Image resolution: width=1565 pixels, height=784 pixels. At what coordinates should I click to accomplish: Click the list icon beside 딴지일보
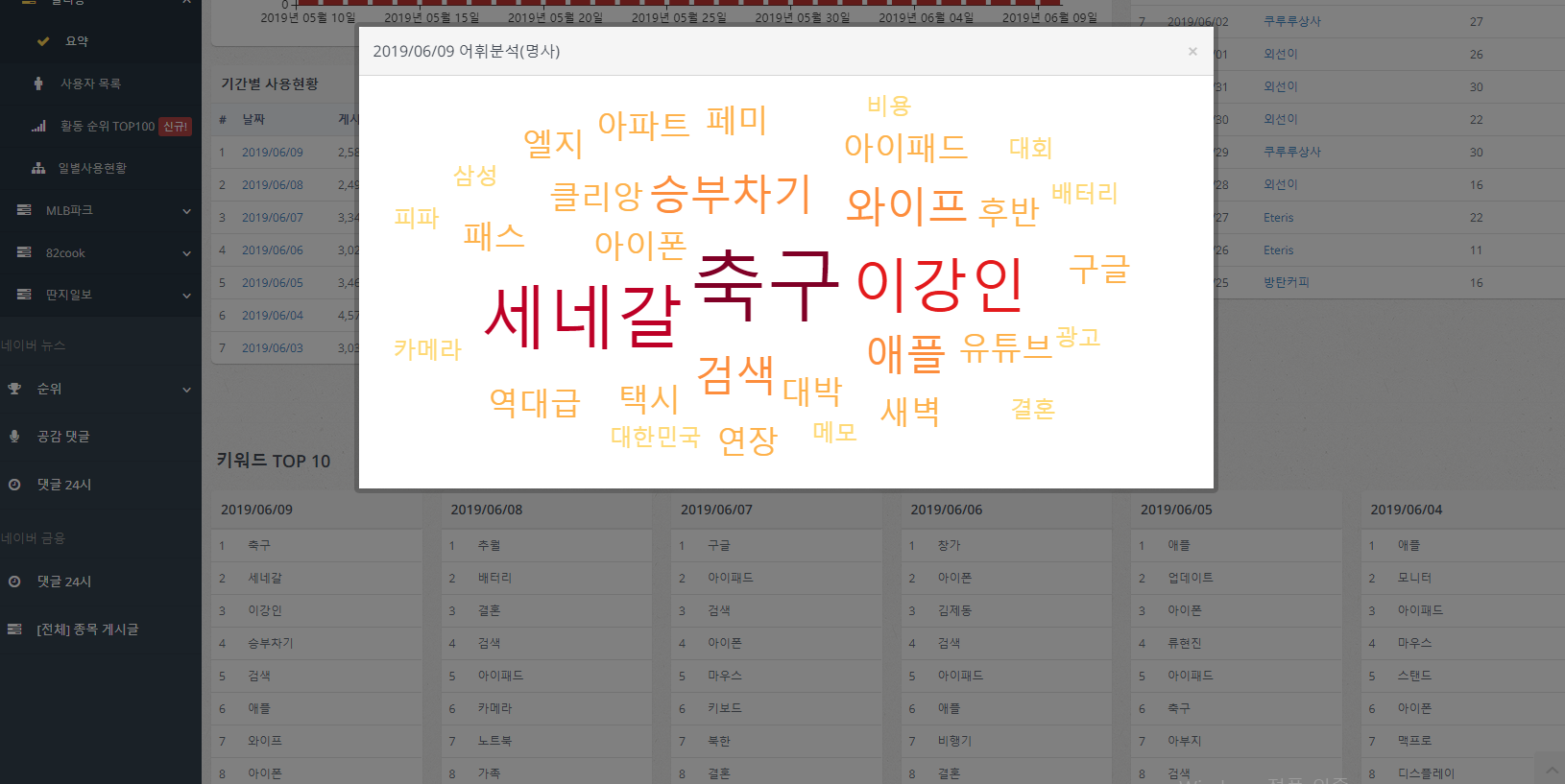tap(24, 295)
